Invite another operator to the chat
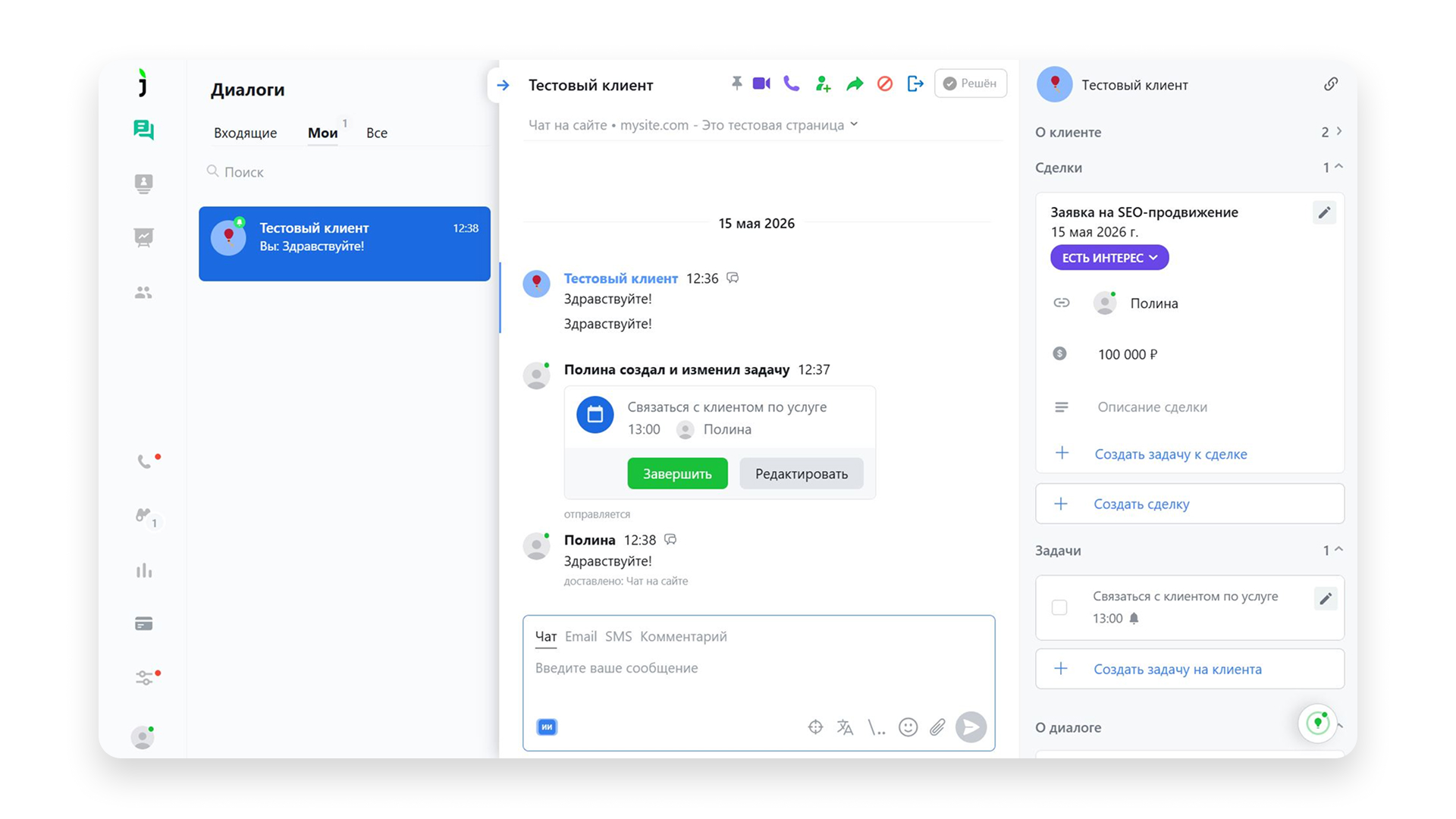Image resolution: width=1456 pixels, height=819 pixels. 823,84
